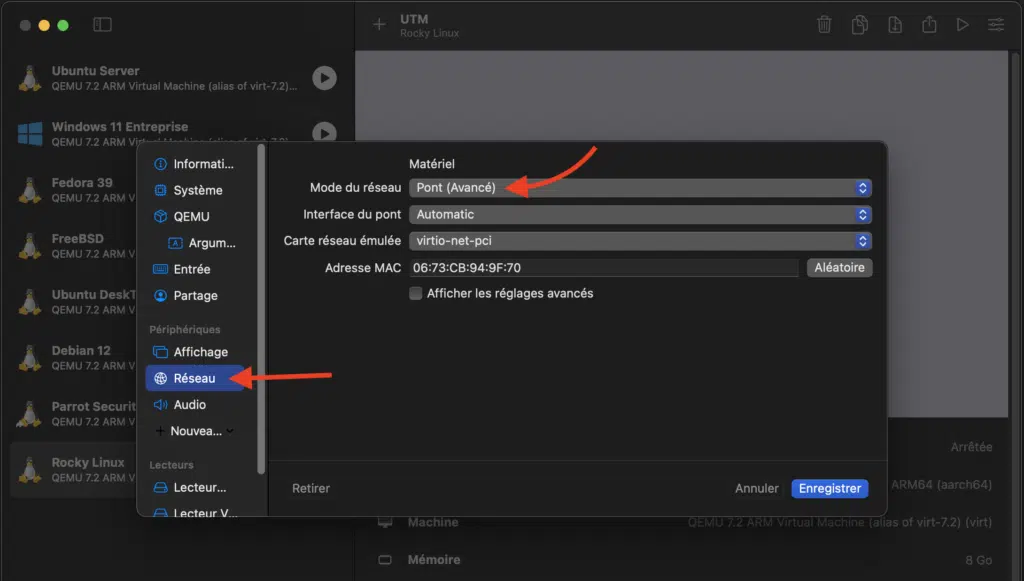Select the Parrot Security virtual machine

tap(73, 413)
